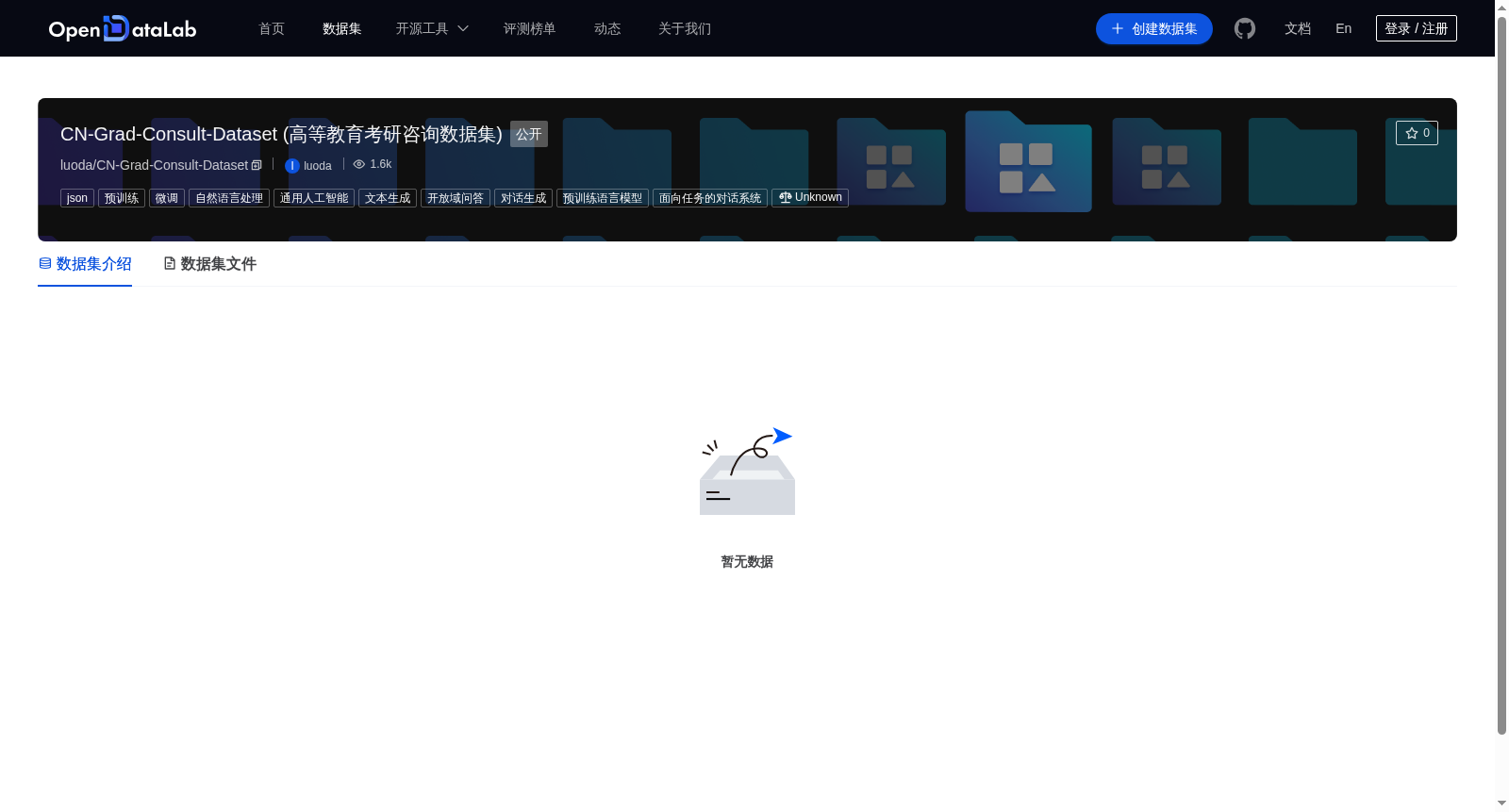Copy the dataset path luoda/CN-Grad-Consult-Dataset

pyautogui.click(x=257, y=165)
